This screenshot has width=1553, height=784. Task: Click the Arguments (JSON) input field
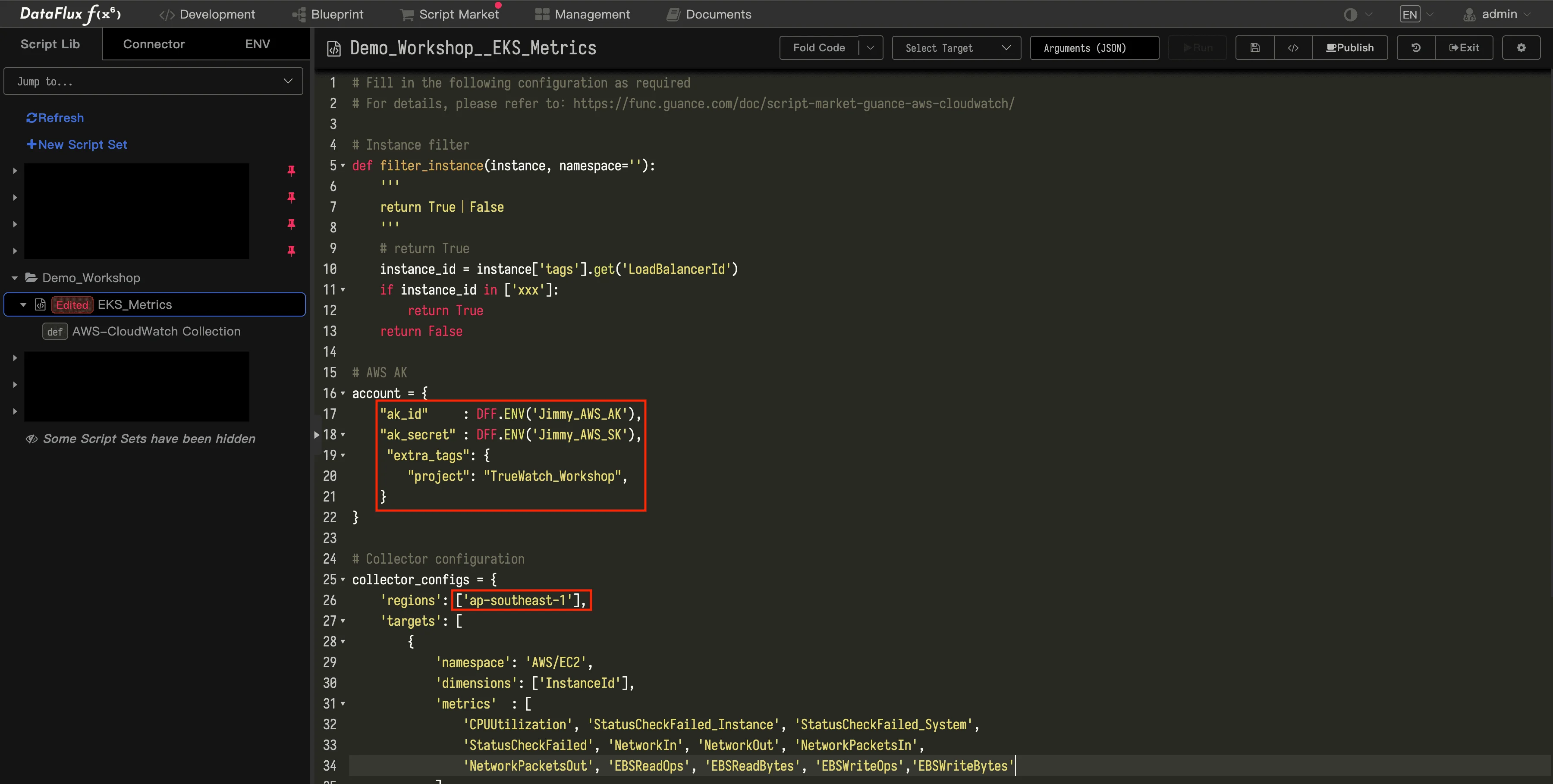[1094, 47]
